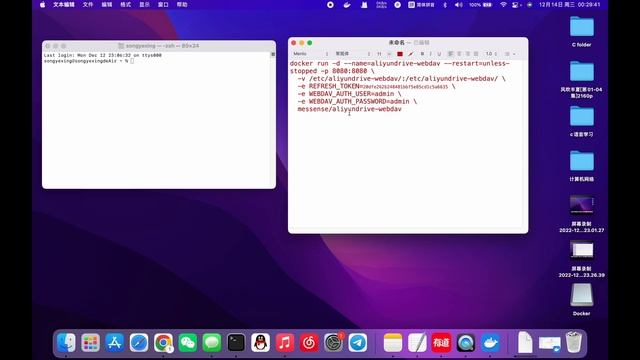Justify text in TextEdit toolbar
This screenshot has width=640, height=360.
(x=476, y=54)
